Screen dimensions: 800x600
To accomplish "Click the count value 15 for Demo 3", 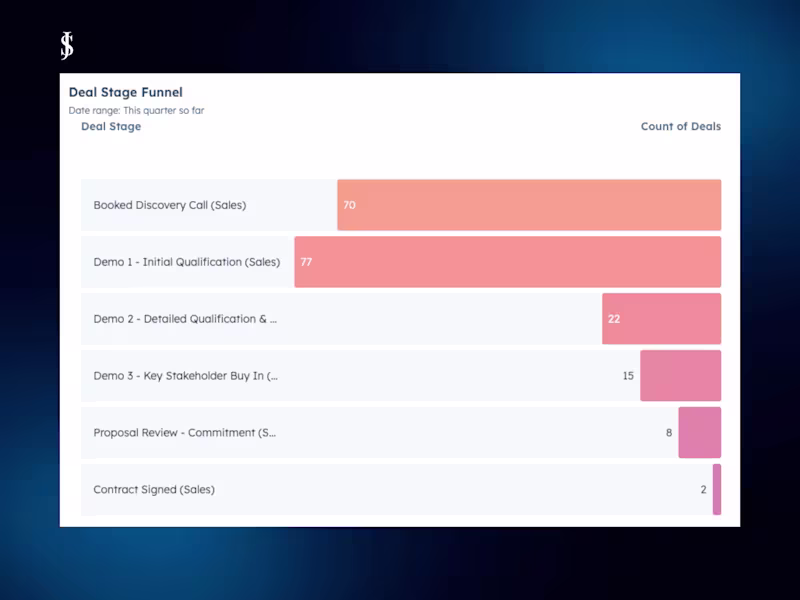I will click(628, 376).
